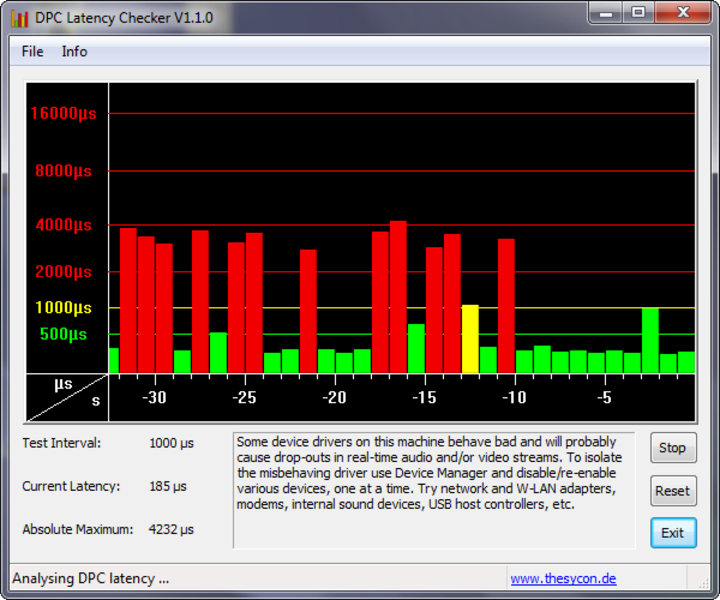Image resolution: width=720 pixels, height=600 pixels.
Task: Click the -30 time axis label
Action: [154, 398]
